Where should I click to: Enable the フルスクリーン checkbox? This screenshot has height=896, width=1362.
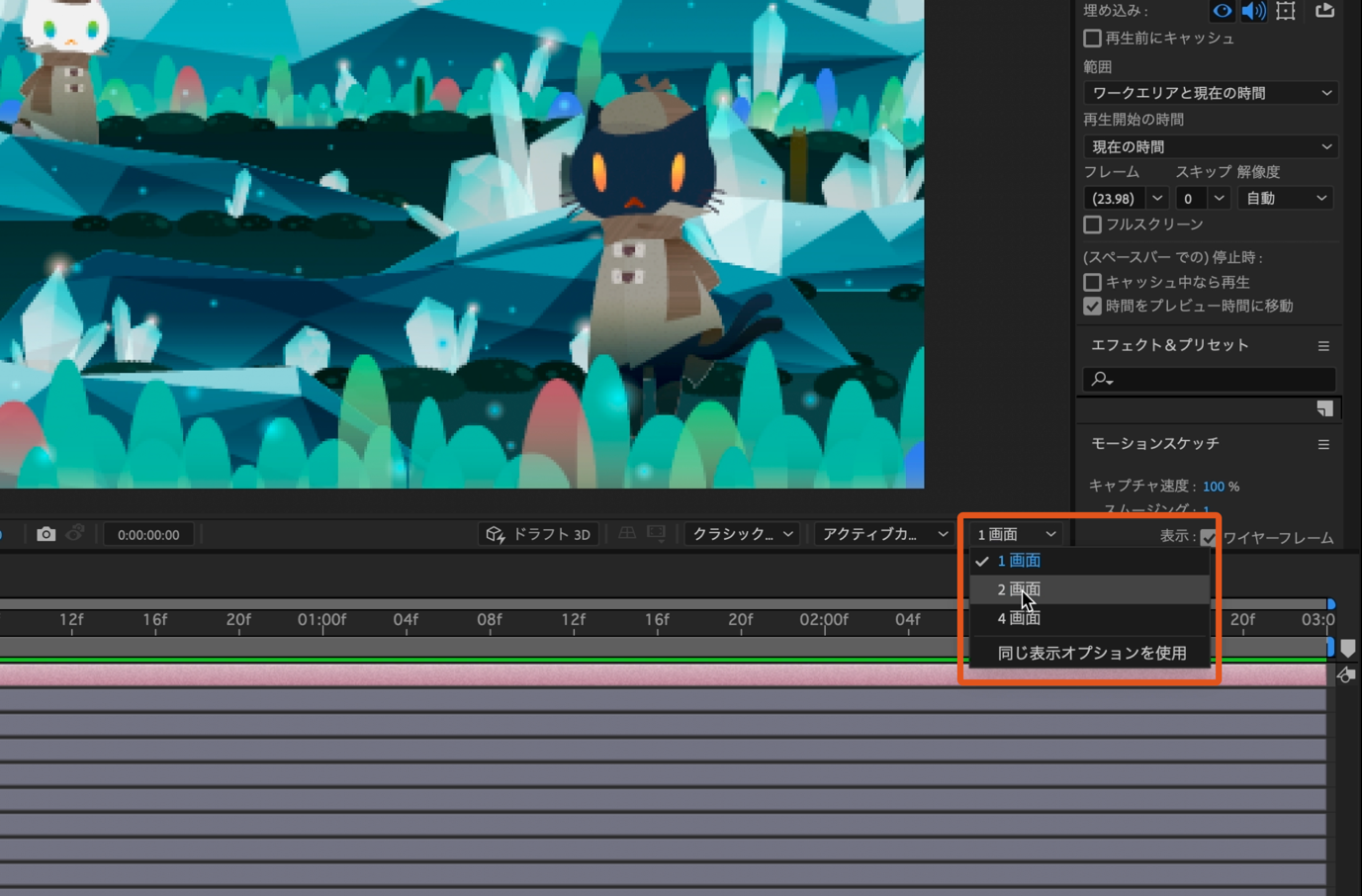tap(1092, 224)
